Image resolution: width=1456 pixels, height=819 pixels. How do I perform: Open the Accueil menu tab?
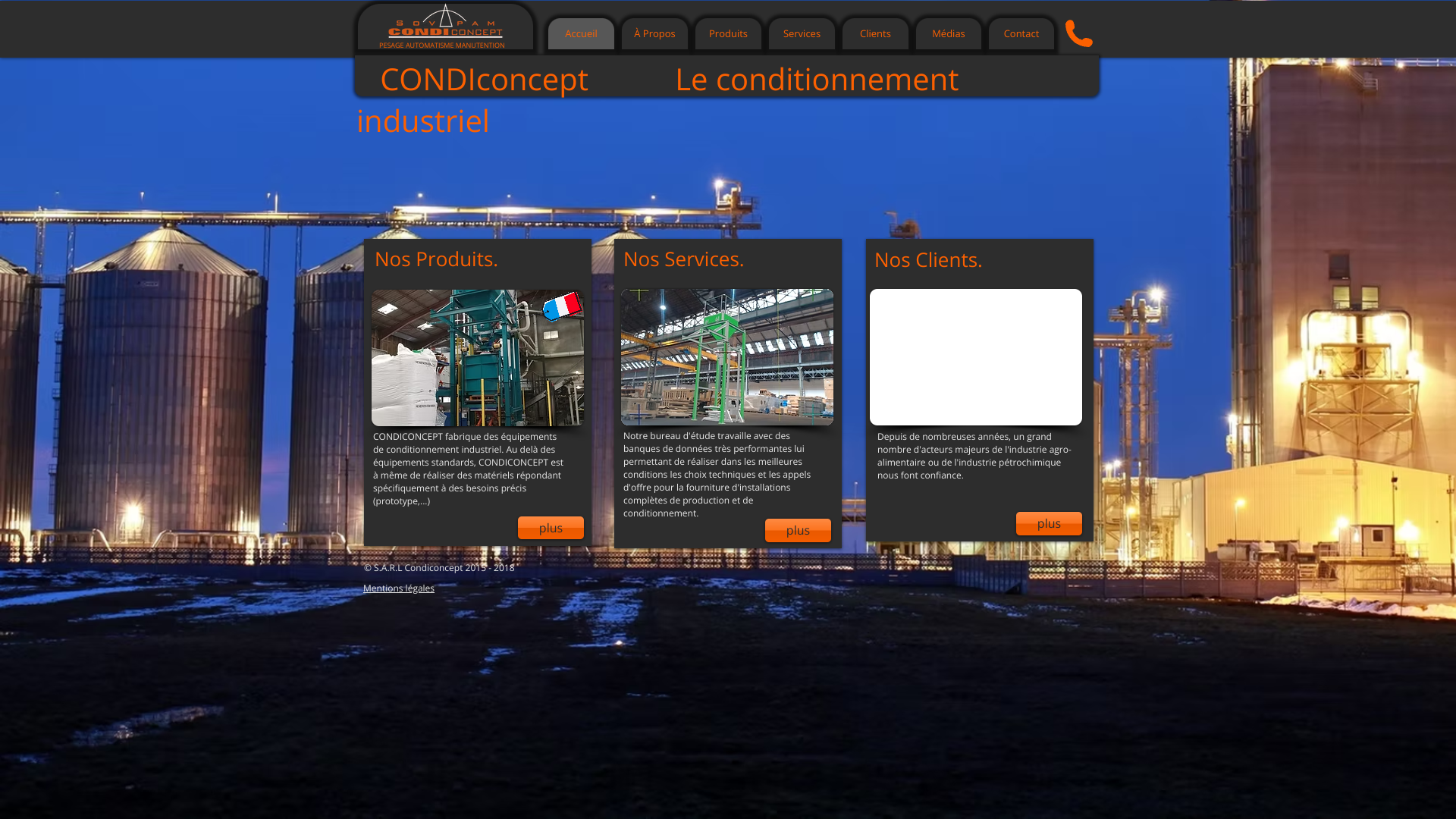(581, 33)
